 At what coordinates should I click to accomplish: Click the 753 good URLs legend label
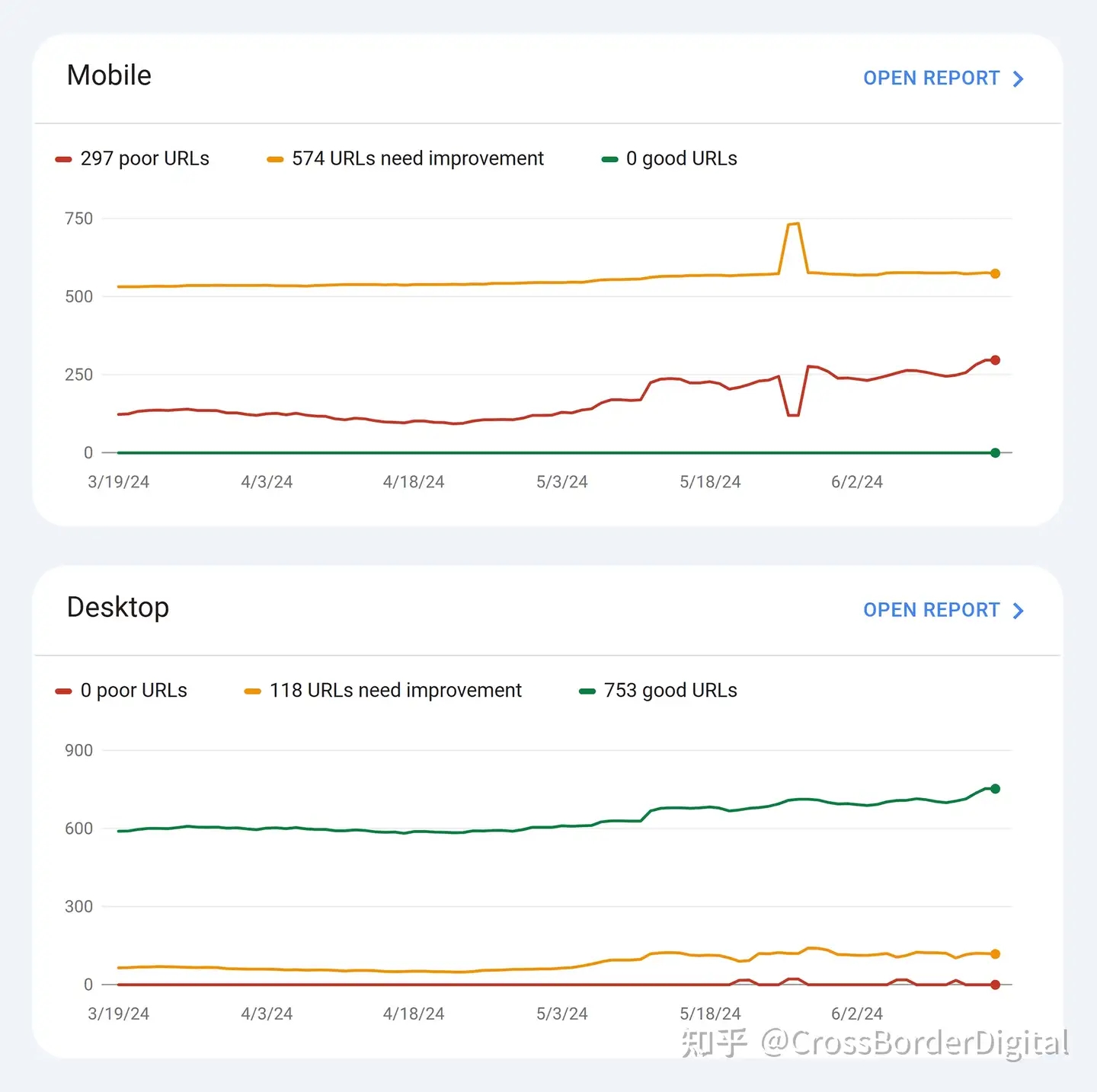tap(670, 690)
